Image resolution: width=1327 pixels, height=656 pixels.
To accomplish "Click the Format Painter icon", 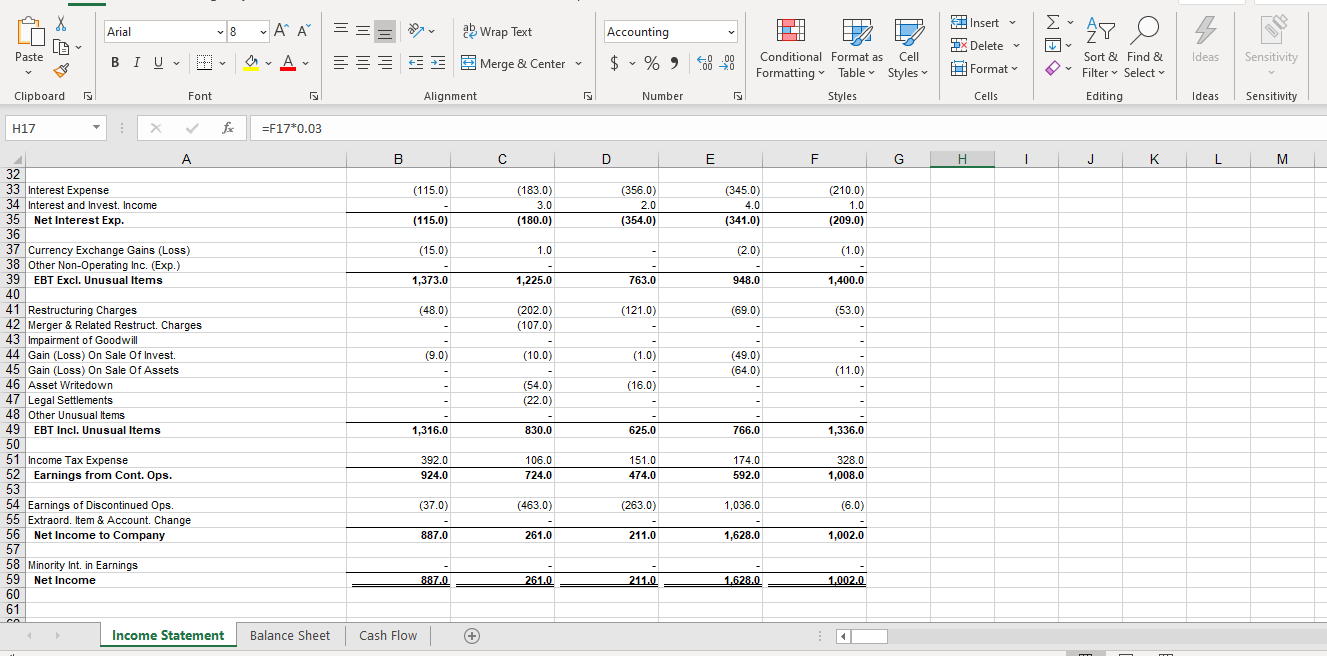I will [58, 69].
